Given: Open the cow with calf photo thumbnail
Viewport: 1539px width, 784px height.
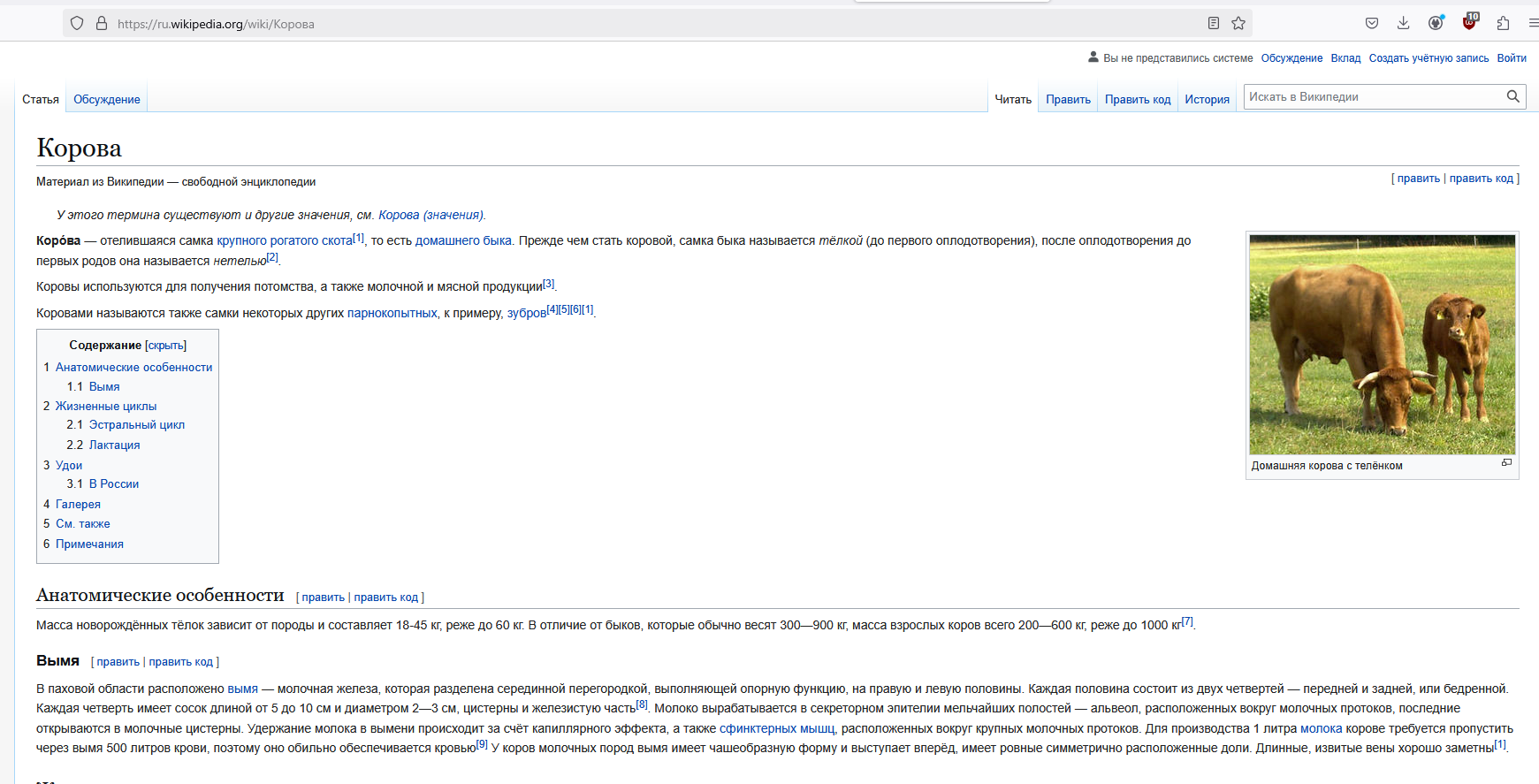Looking at the screenshot, I should (1383, 345).
